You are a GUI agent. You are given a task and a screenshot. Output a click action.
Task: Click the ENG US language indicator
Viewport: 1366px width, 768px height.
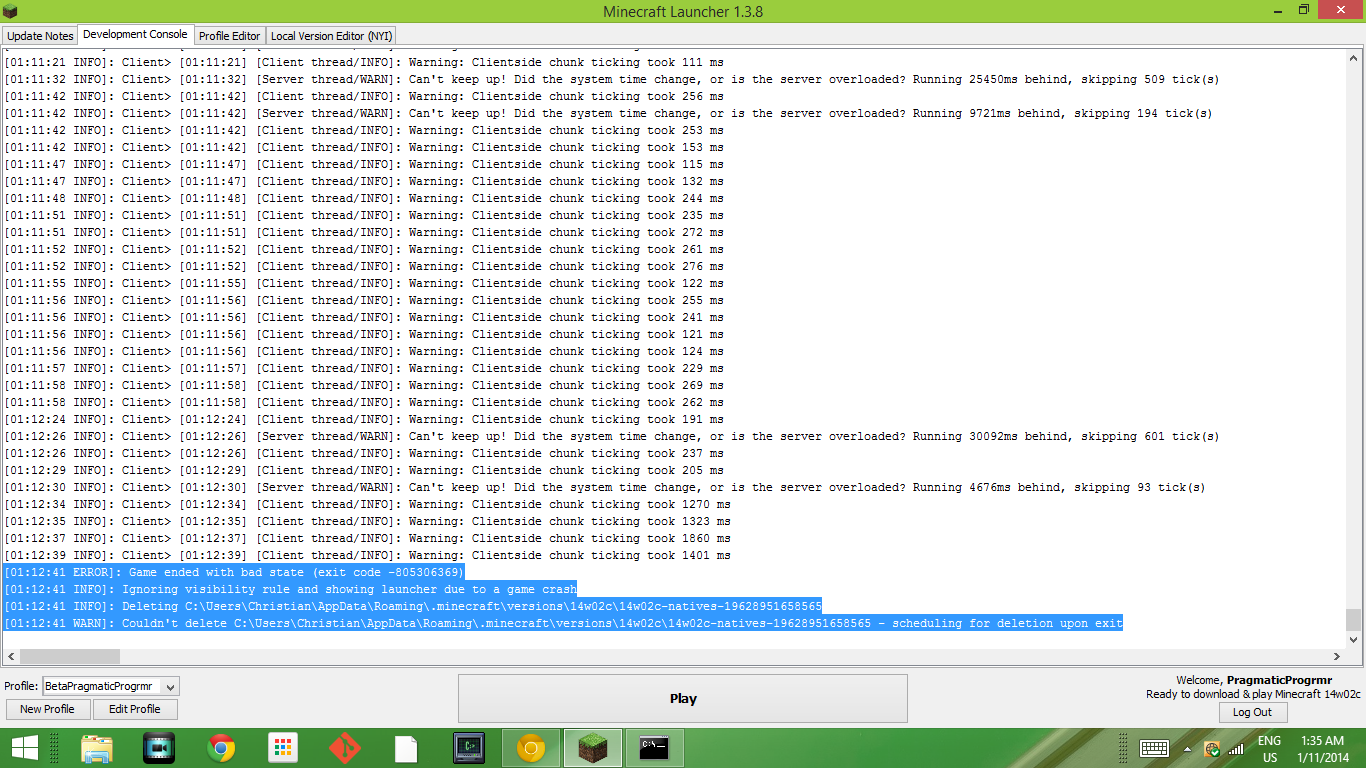pos(1270,749)
